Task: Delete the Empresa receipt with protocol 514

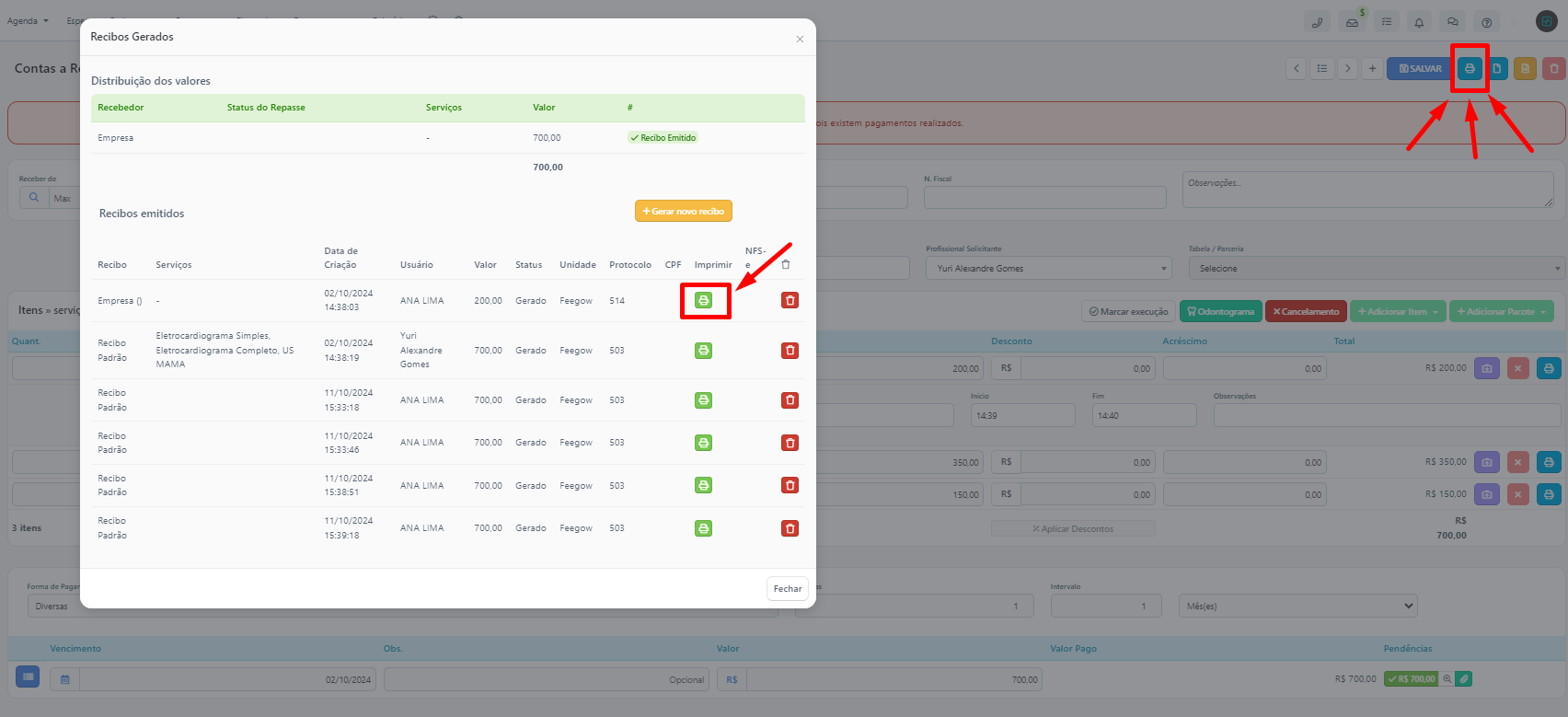Action: 790,300
